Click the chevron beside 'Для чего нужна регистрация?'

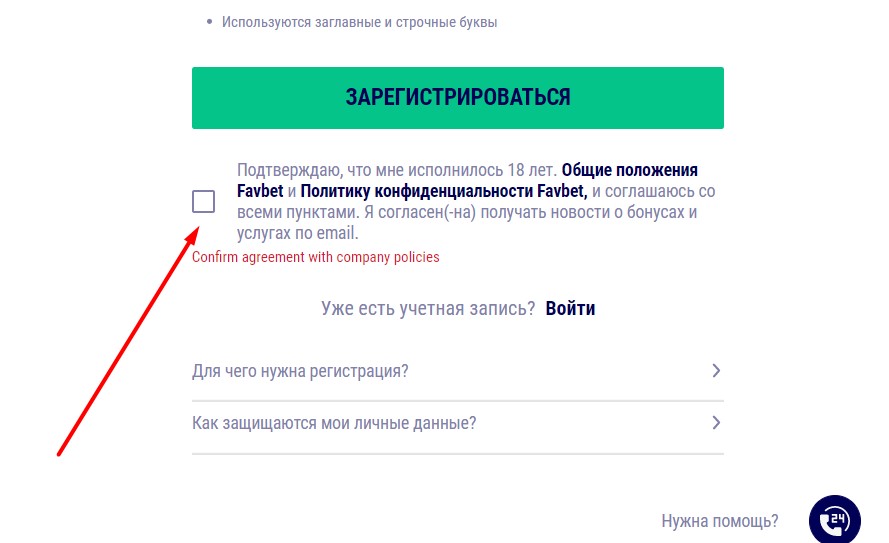[x=716, y=371]
